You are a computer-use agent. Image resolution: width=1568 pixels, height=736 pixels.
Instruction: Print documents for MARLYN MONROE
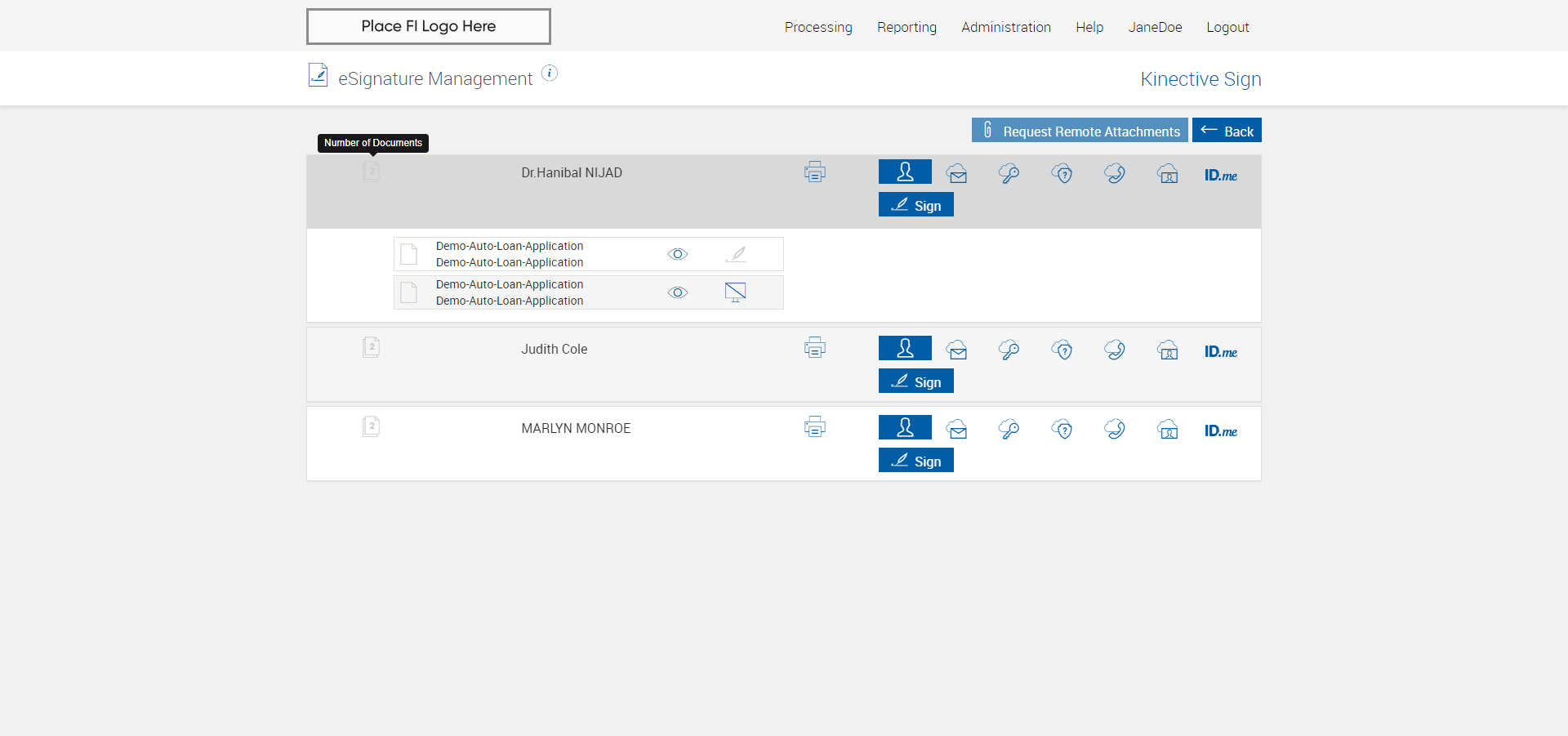pos(815,426)
